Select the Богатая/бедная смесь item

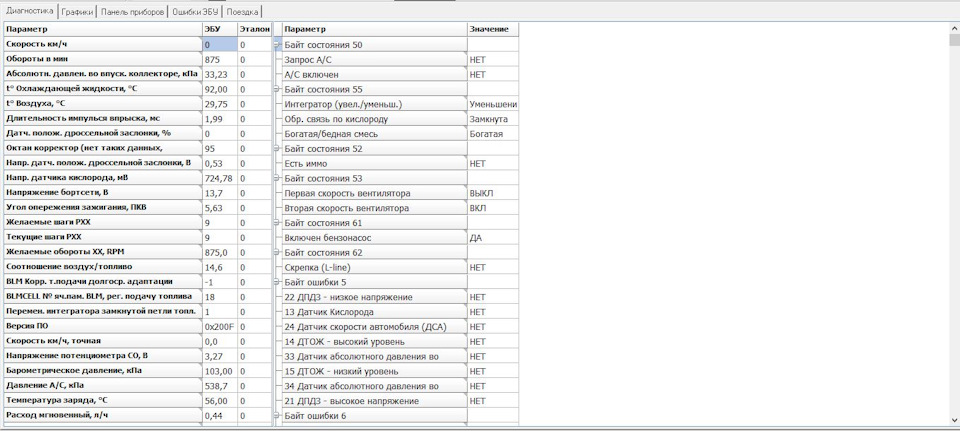[x=375, y=134]
